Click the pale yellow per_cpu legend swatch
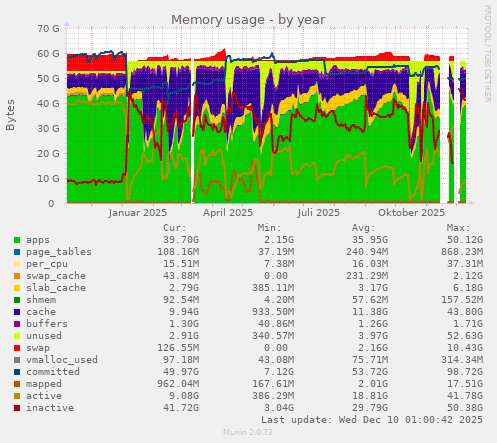497x443 pixels. tap(17, 264)
